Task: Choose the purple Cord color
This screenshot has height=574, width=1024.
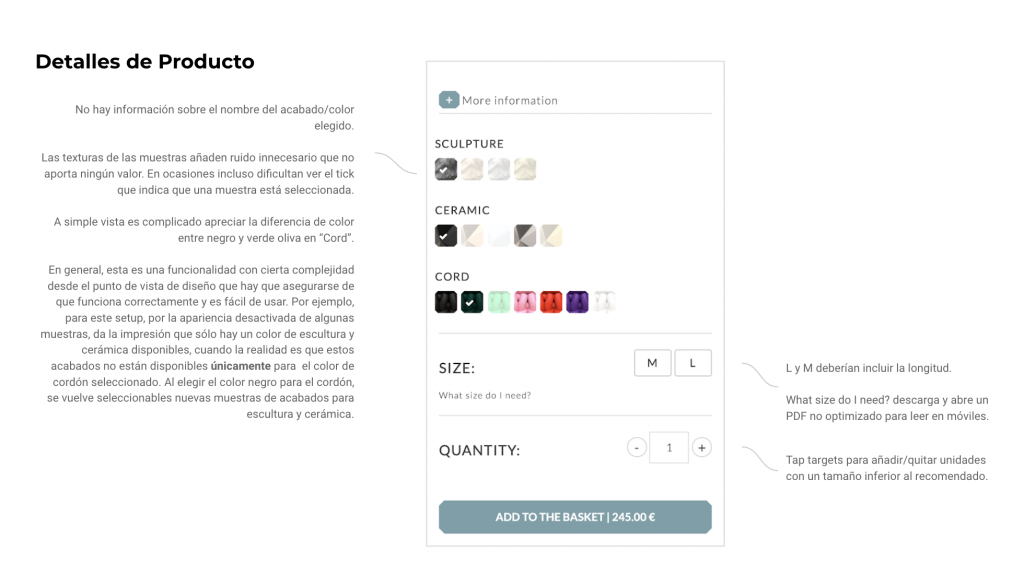Action: [577, 301]
